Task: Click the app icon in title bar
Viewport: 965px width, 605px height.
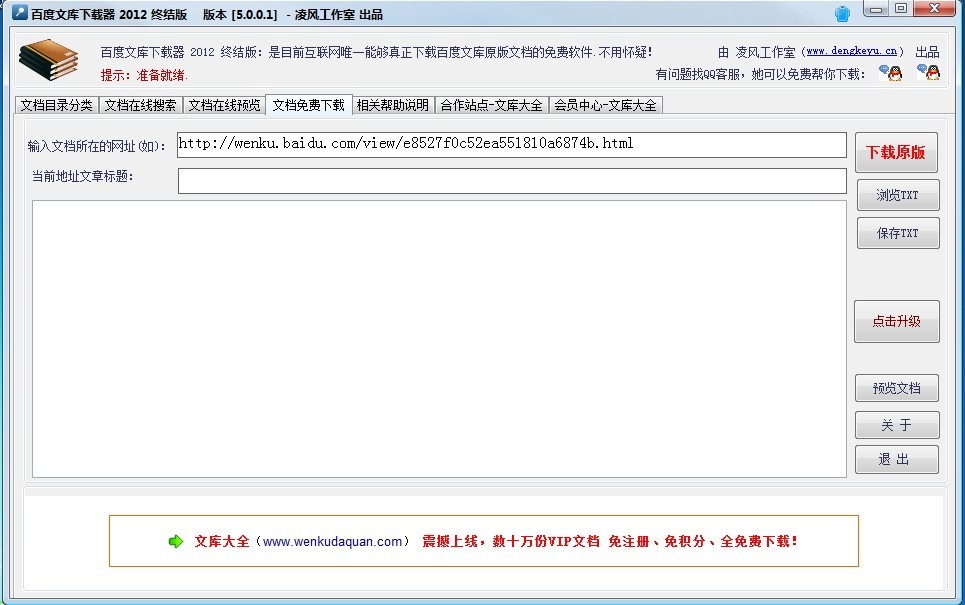Action: [x=17, y=14]
